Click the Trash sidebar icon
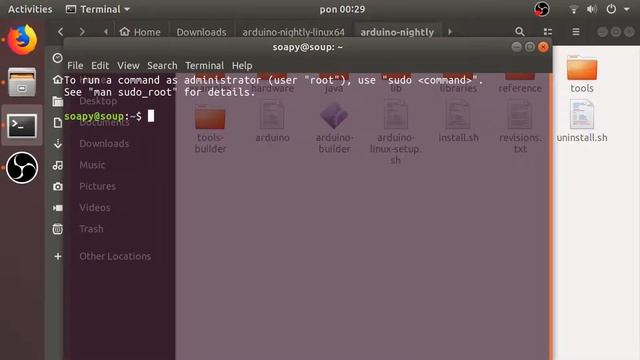This screenshot has width=640, height=360. click(58, 229)
